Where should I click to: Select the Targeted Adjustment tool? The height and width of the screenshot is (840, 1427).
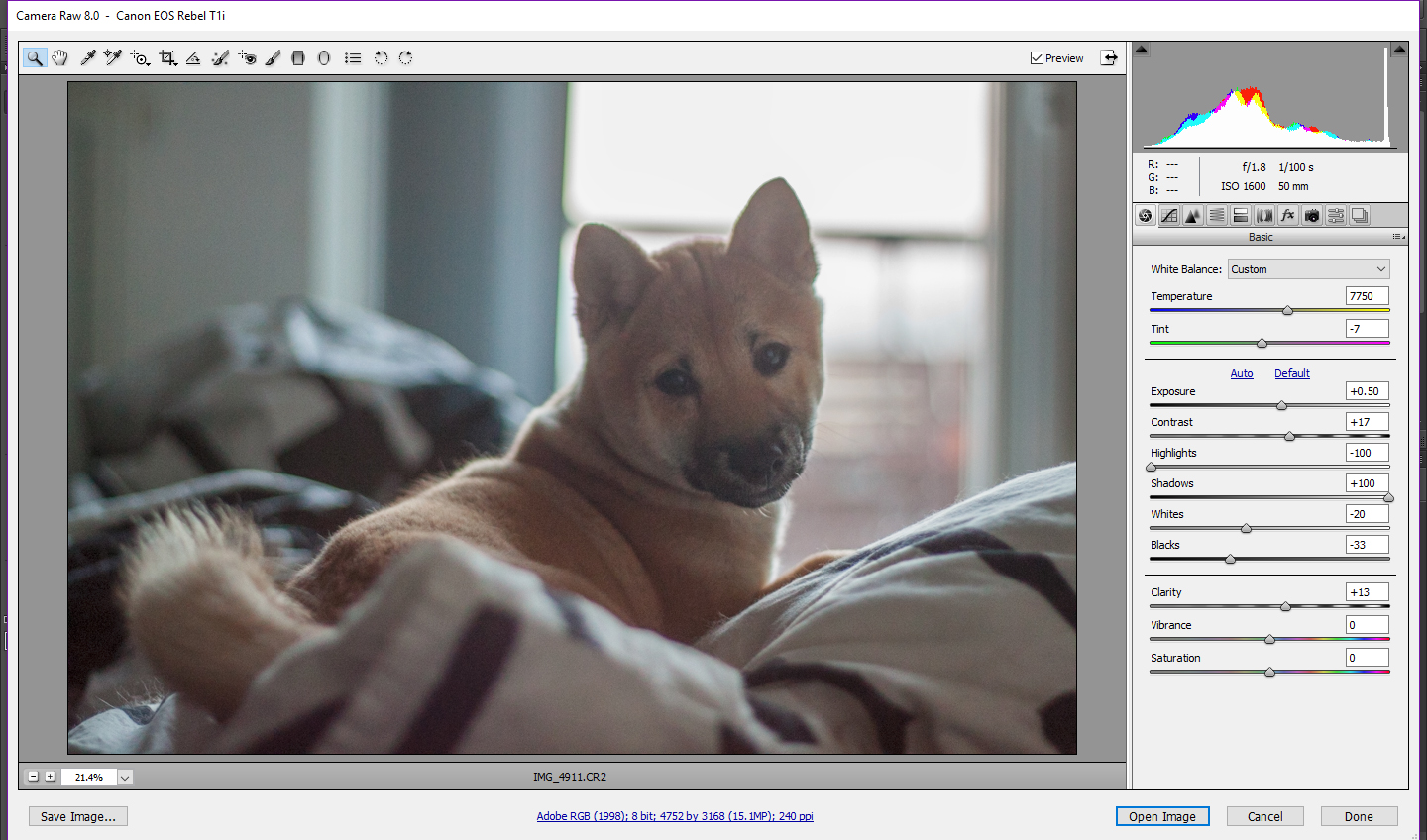point(140,58)
